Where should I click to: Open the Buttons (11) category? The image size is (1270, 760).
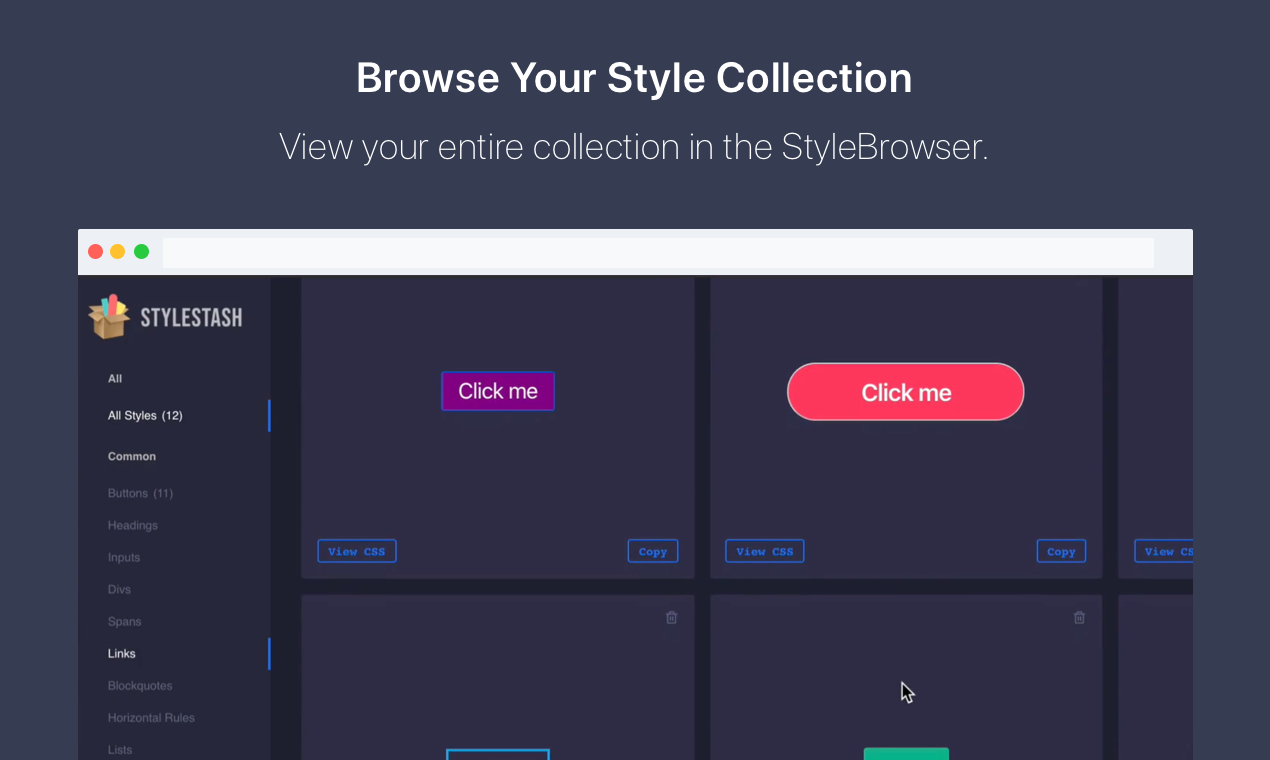(140, 493)
